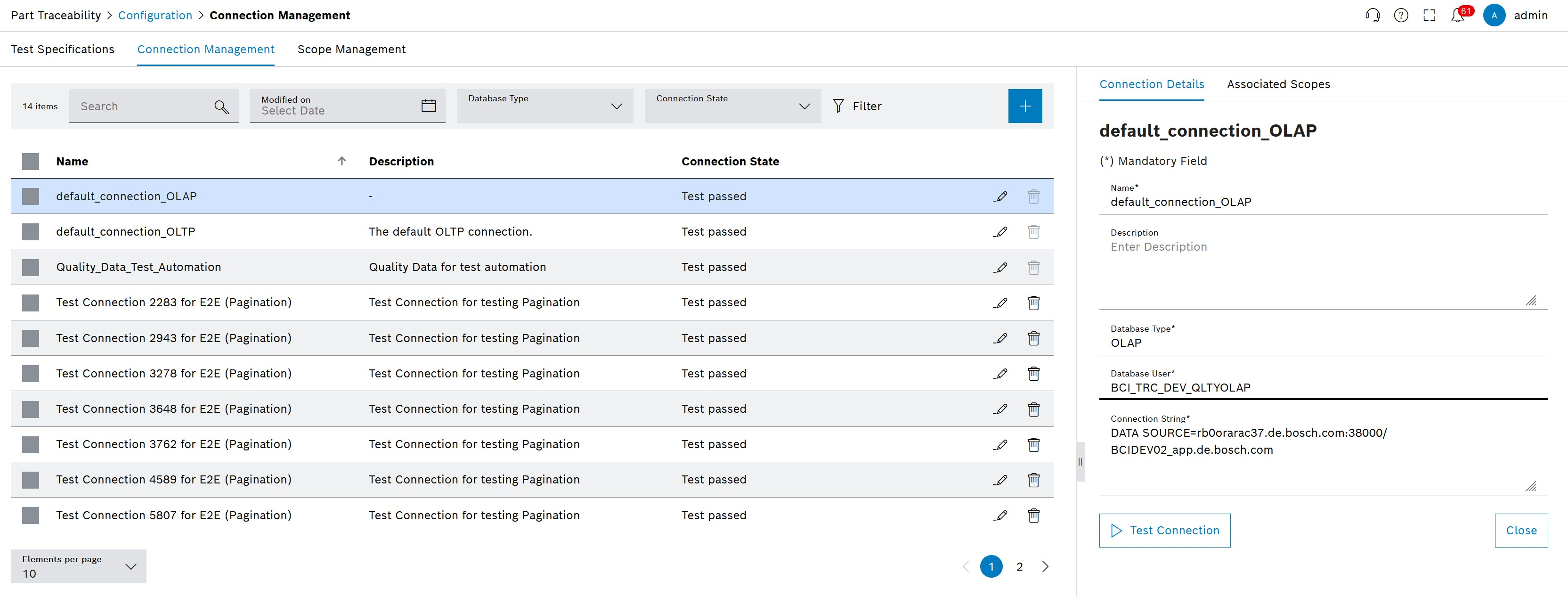Edit default_connection_OLAP with pencil icon
Screen dimensions: 1568x597
tap(1000, 196)
